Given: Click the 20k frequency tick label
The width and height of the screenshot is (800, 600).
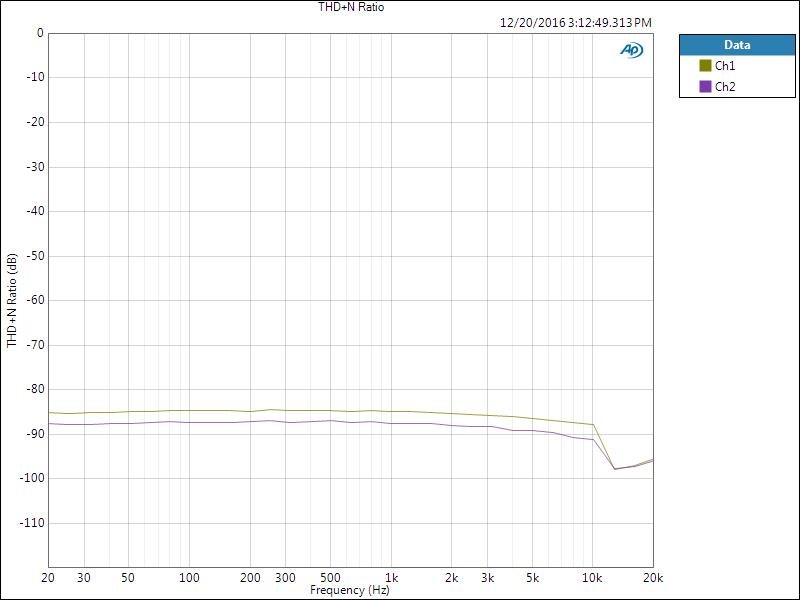Looking at the screenshot, I should coord(653,578).
